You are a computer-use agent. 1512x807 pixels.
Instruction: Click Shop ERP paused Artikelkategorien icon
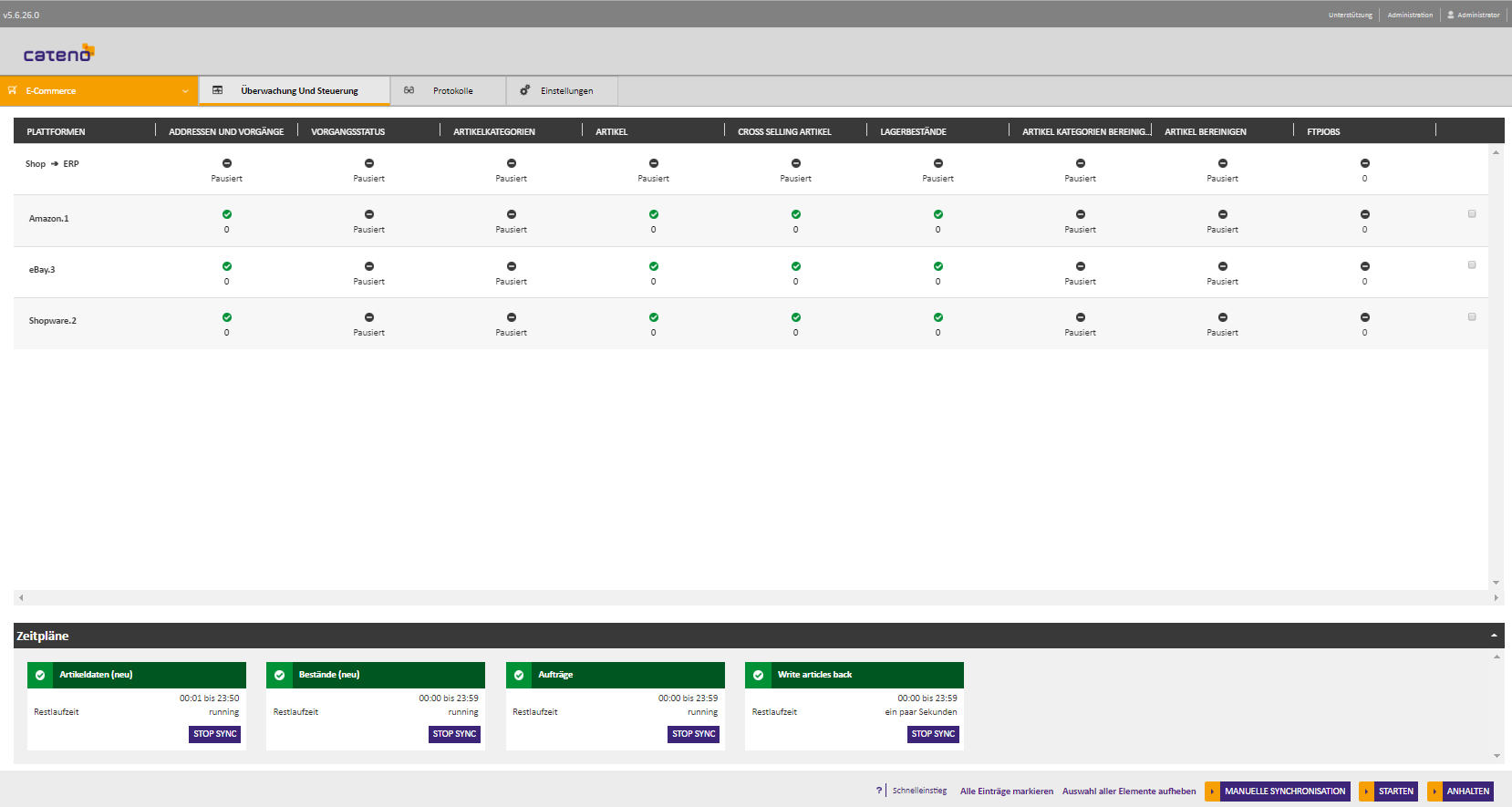(512, 163)
